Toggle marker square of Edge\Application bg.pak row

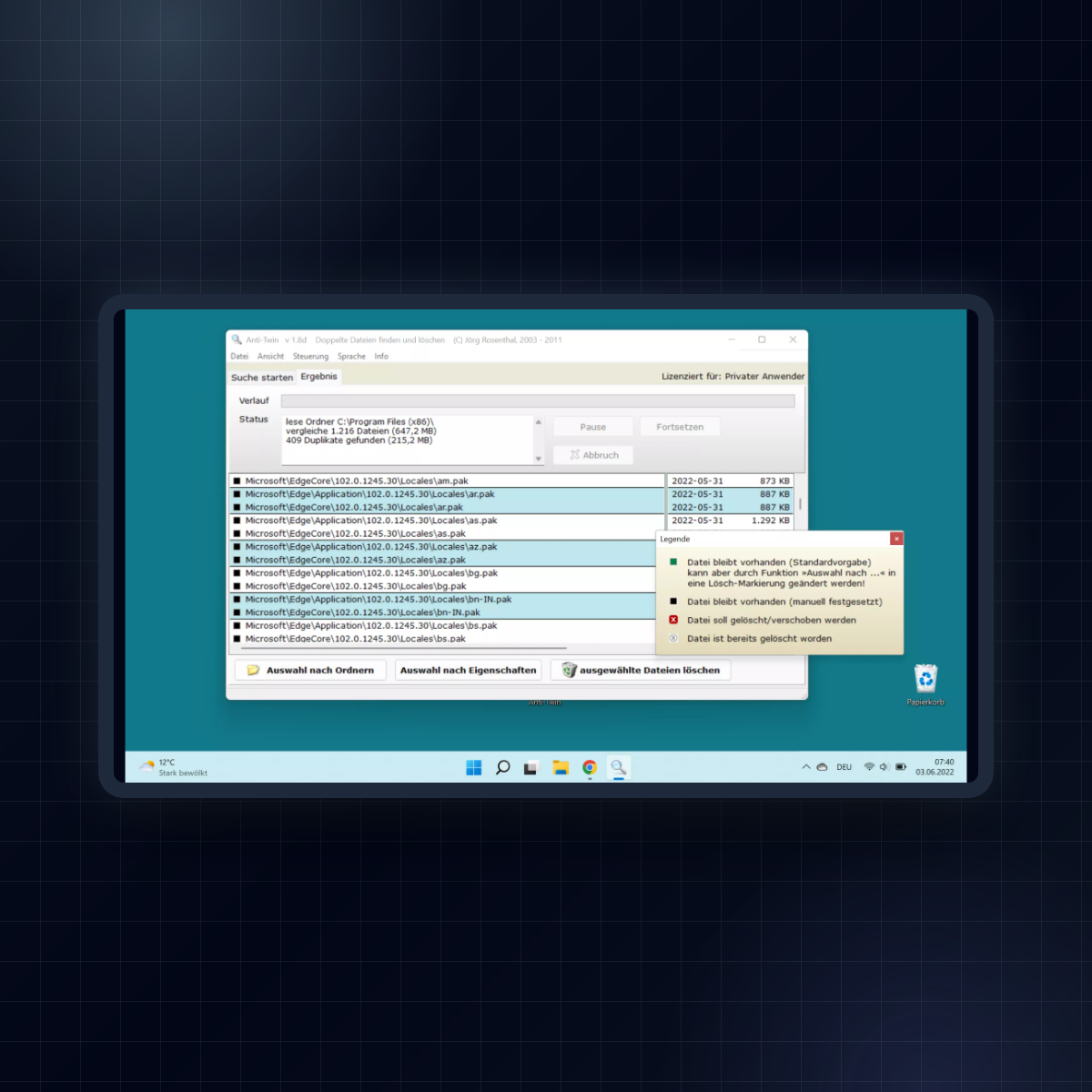pos(237,573)
